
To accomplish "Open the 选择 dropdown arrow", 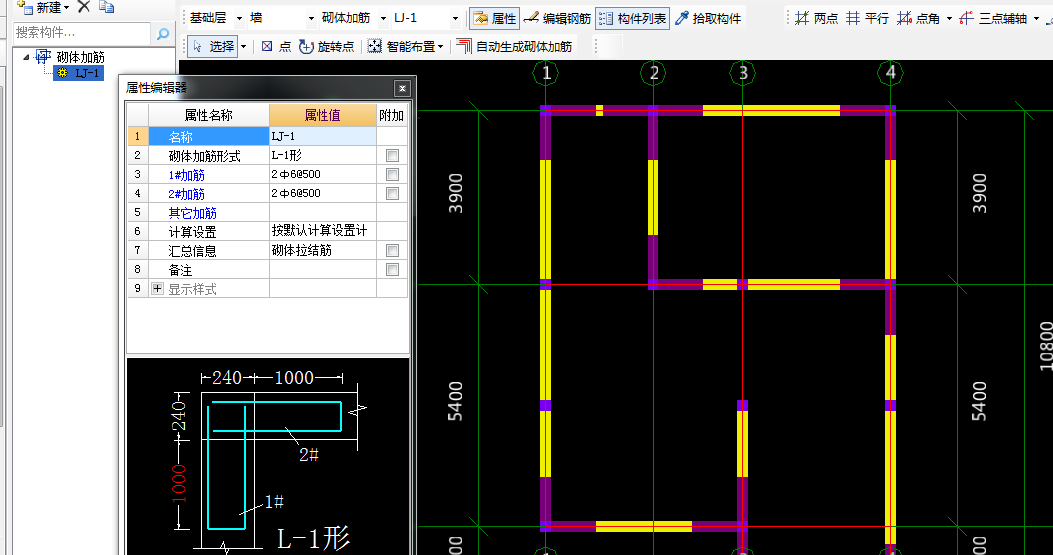I will pos(243,47).
